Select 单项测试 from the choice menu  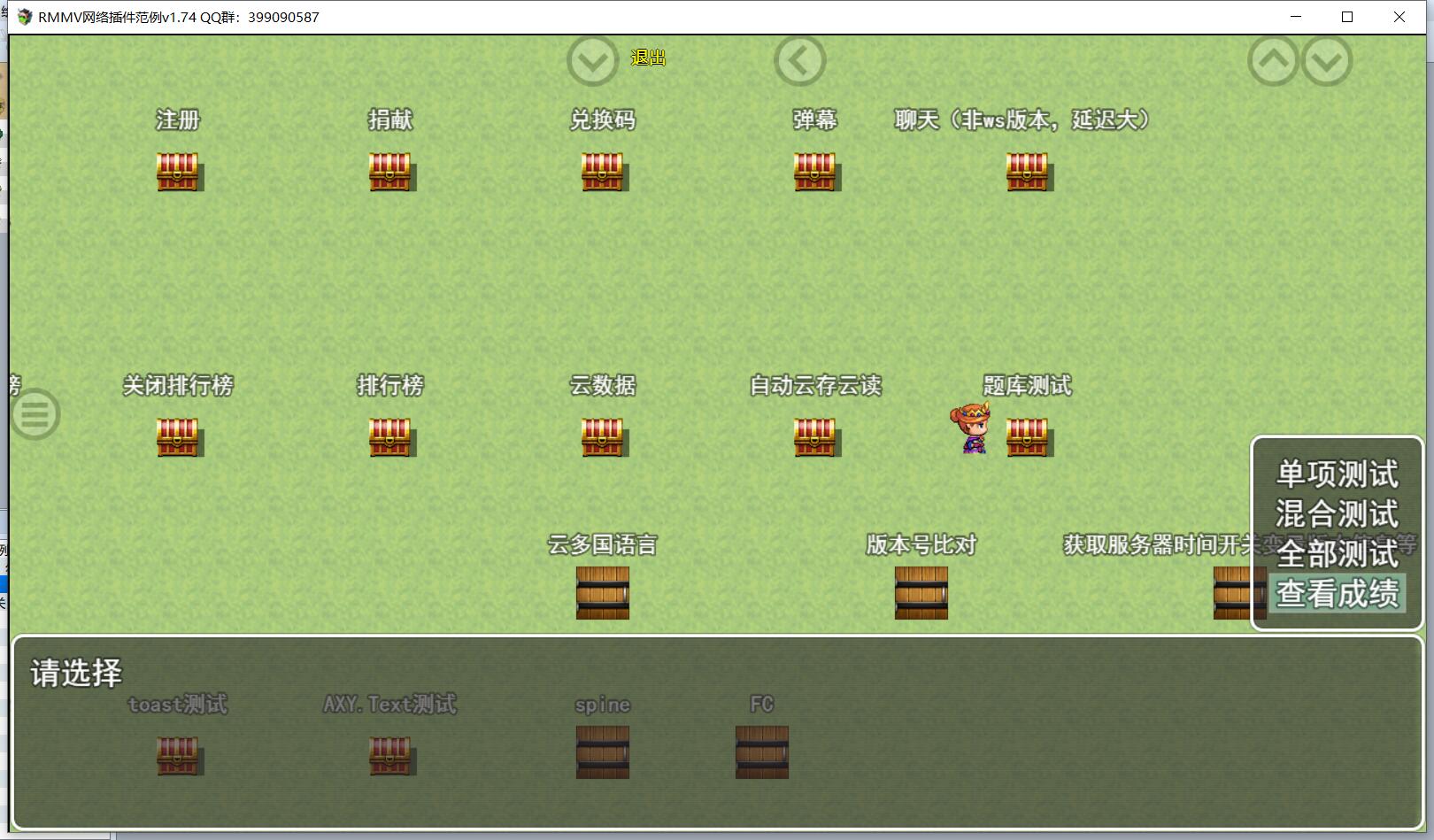pos(1337,474)
